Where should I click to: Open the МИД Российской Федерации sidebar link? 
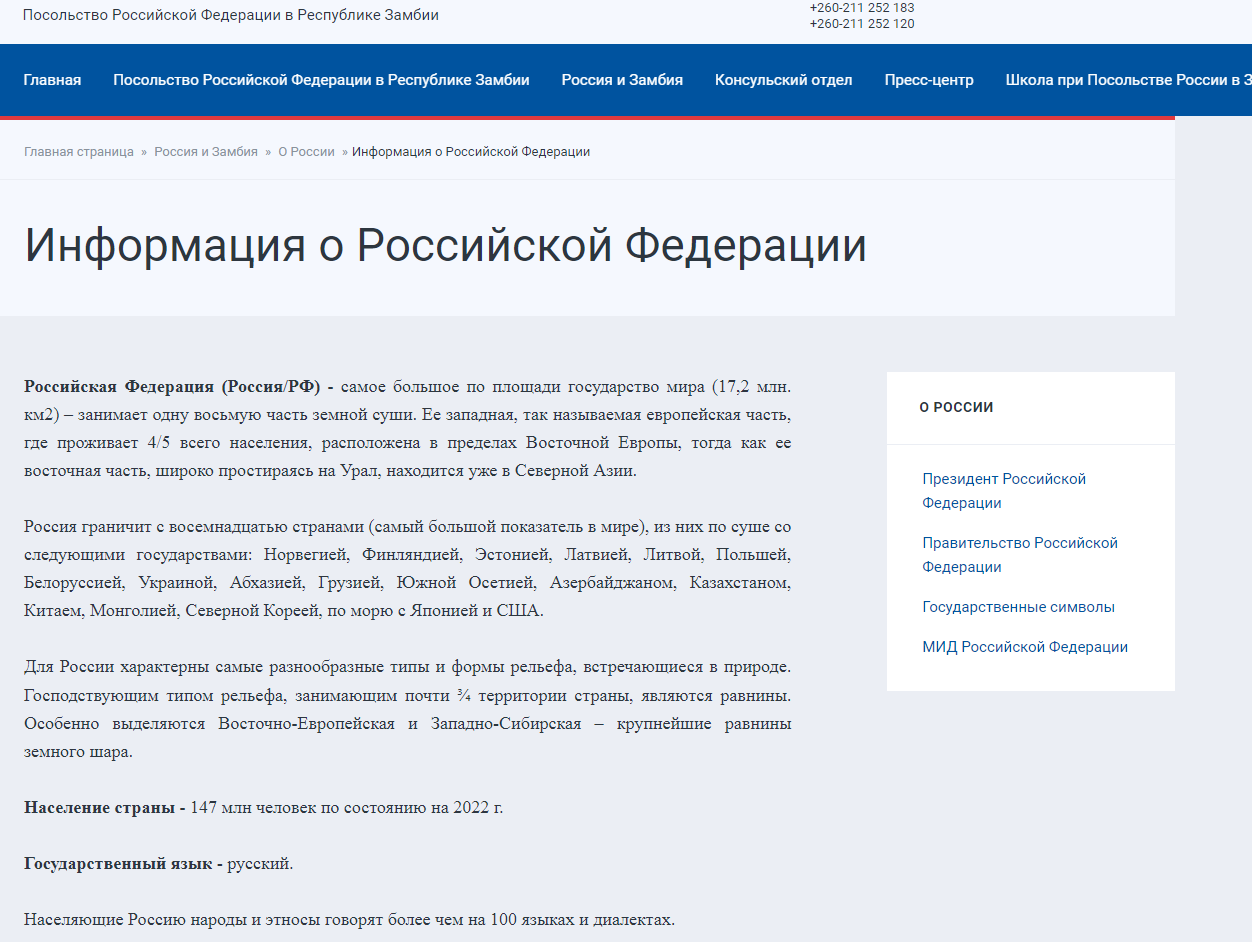click(1024, 647)
